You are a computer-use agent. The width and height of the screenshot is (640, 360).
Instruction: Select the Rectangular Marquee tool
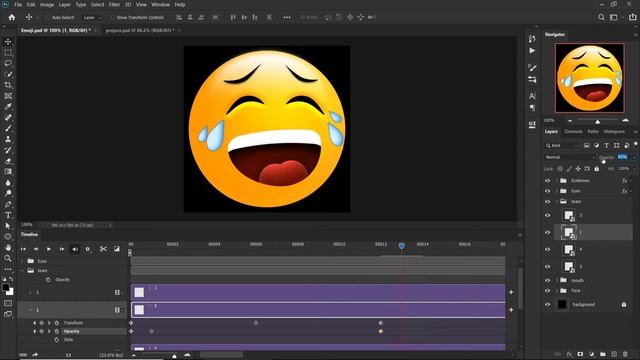8,53
